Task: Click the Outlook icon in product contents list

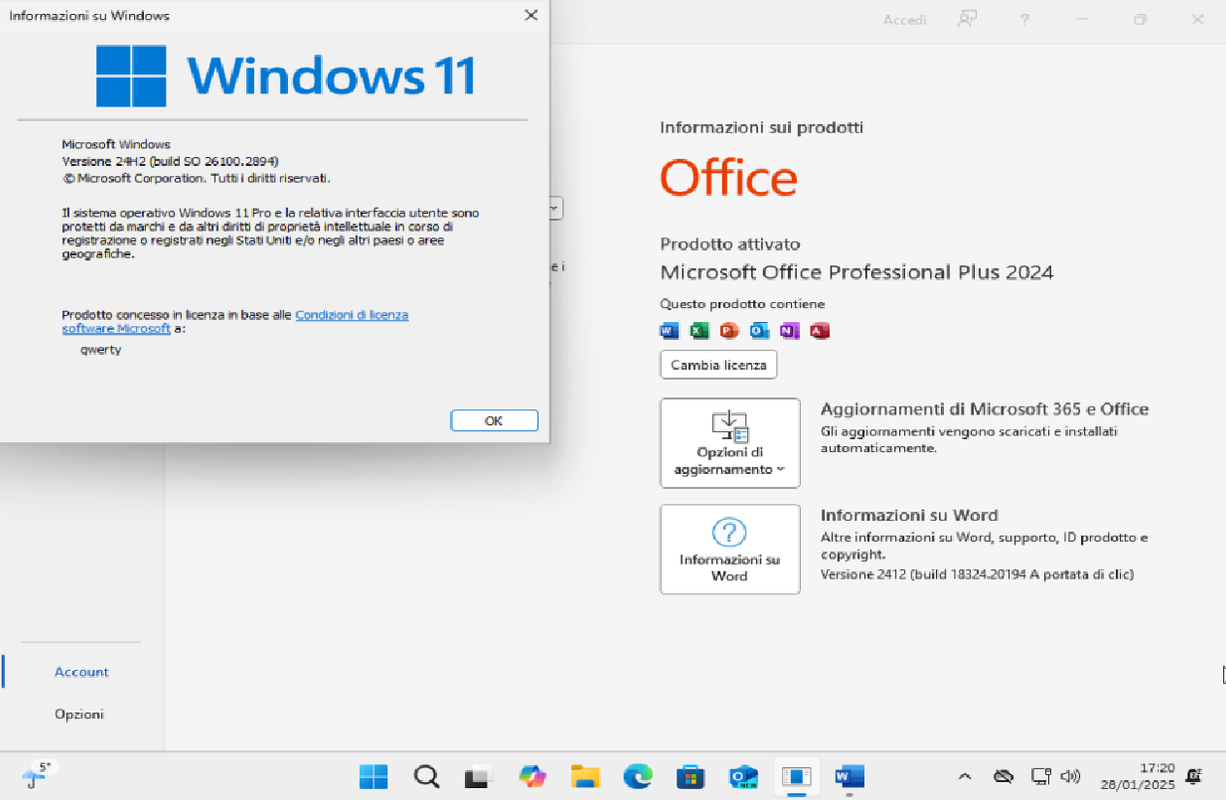Action: click(760, 331)
